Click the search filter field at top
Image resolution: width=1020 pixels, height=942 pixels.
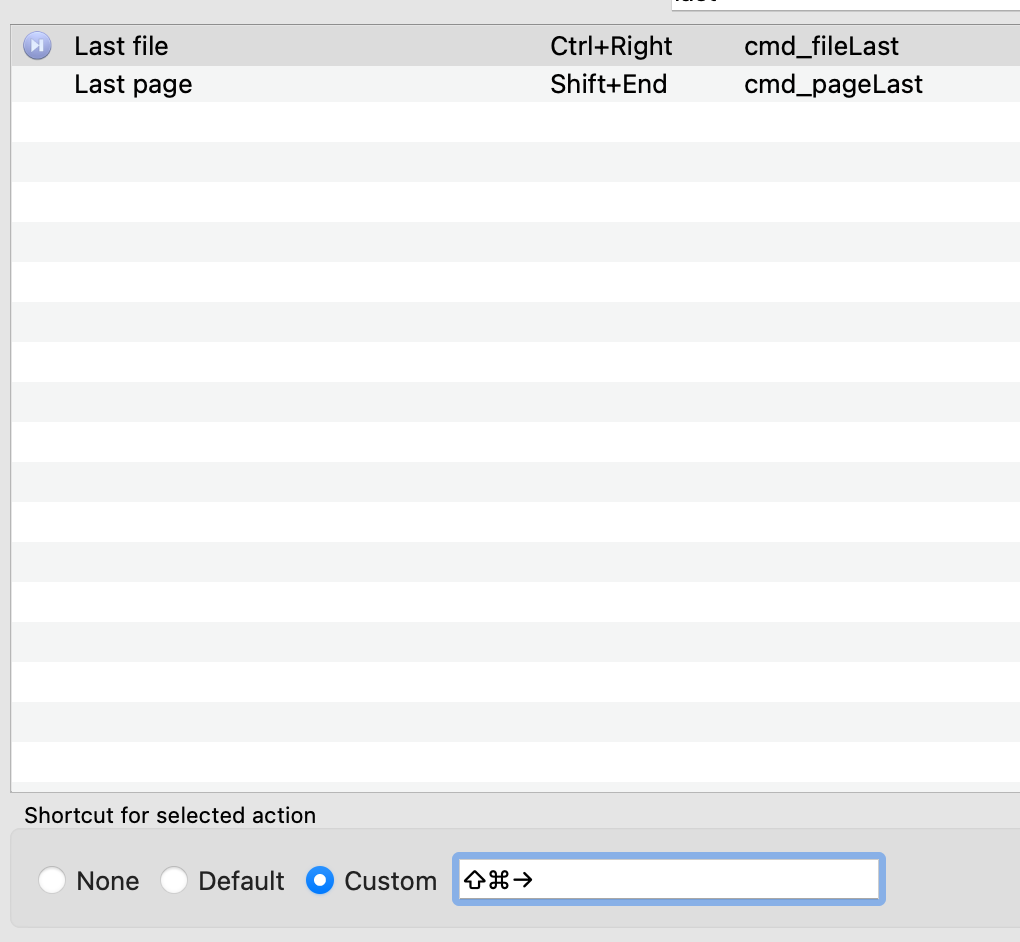845,4
